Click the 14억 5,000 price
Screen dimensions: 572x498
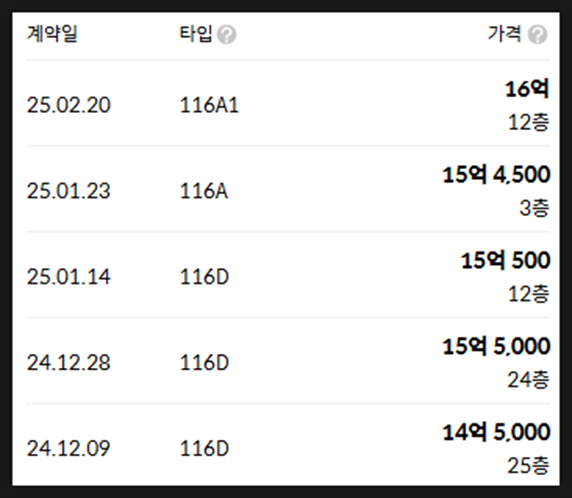496,432
